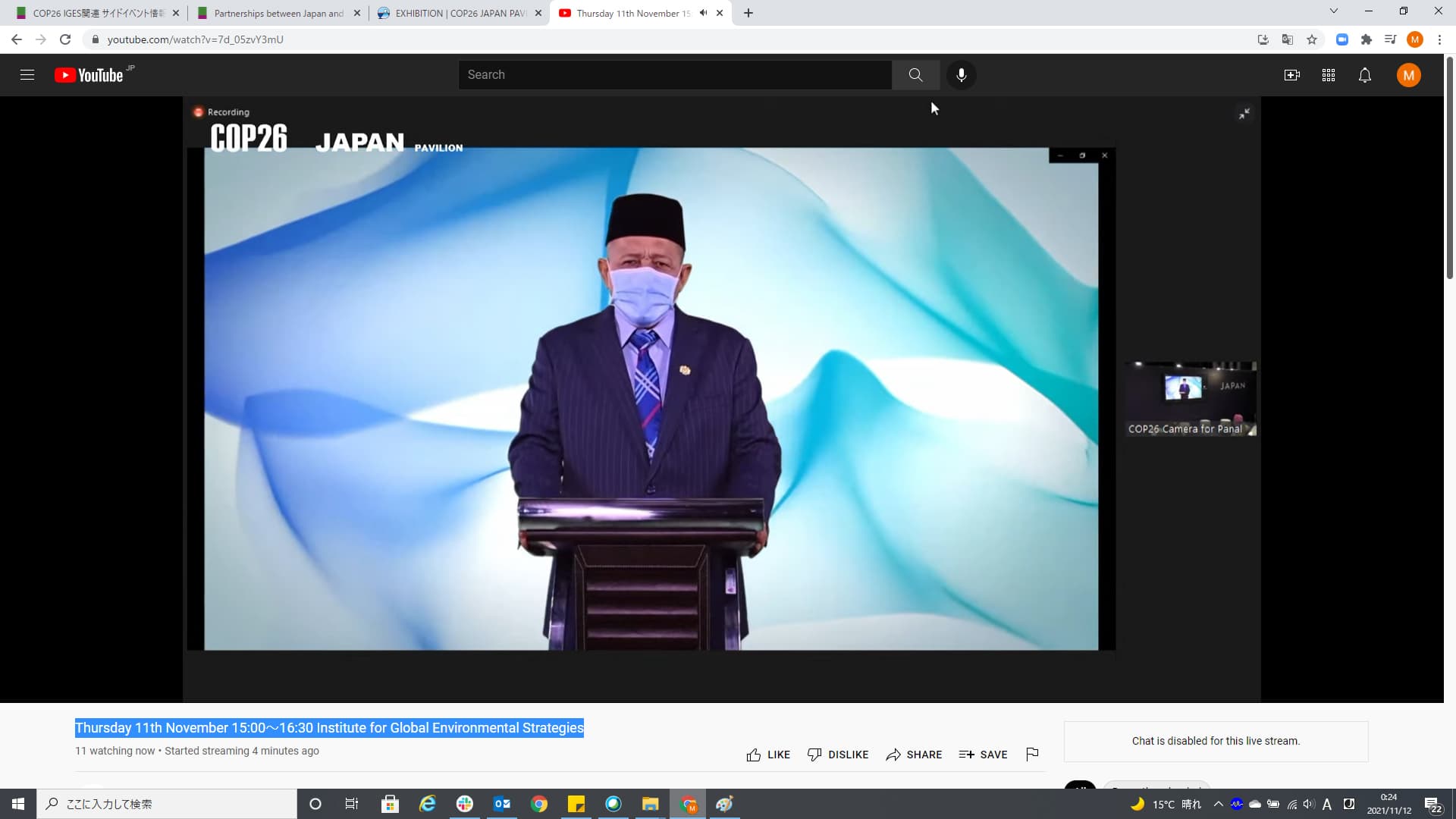
Task: Report video with the flag icon
Action: [x=1031, y=754]
